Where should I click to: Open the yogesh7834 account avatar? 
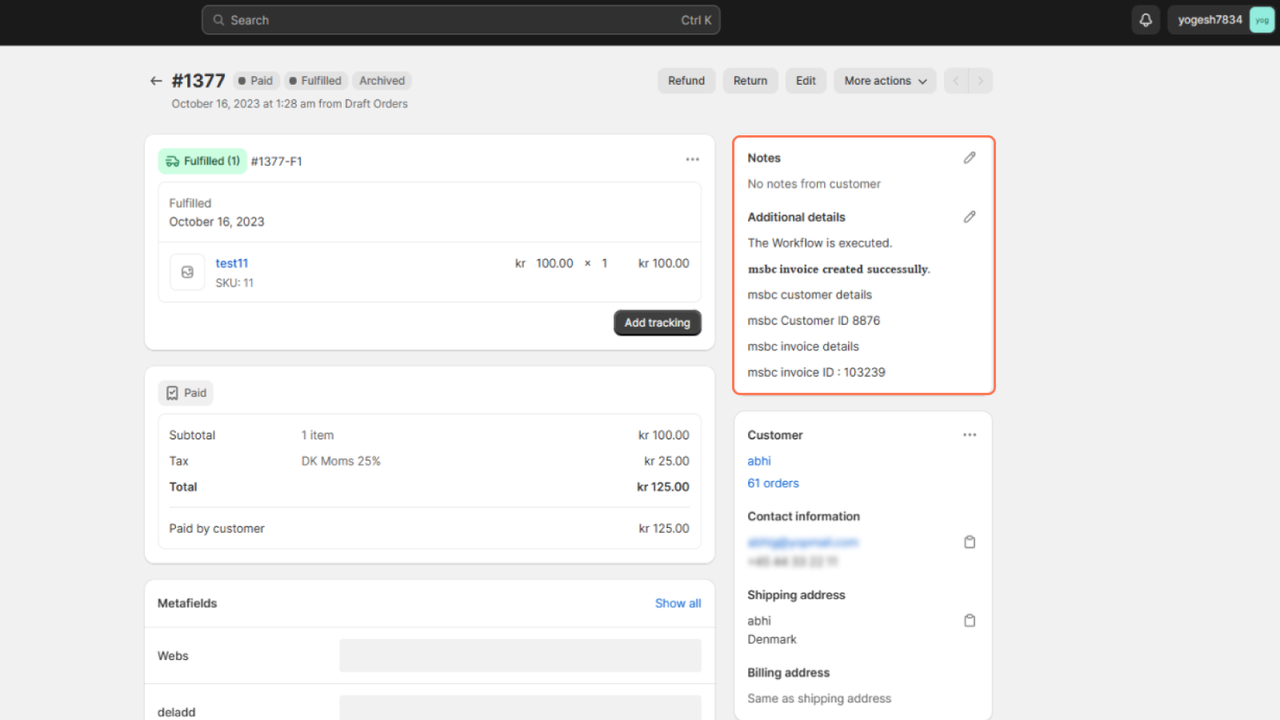tap(1262, 20)
